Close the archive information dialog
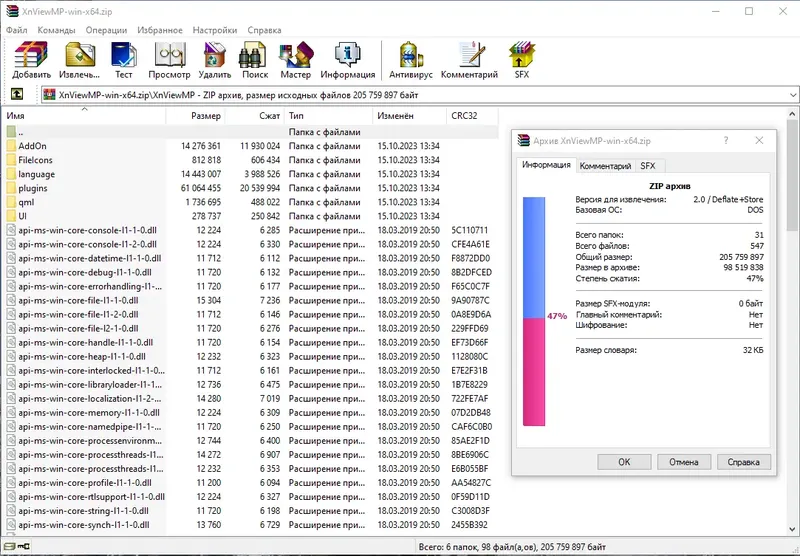This screenshot has width=800, height=556. tap(759, 140)
